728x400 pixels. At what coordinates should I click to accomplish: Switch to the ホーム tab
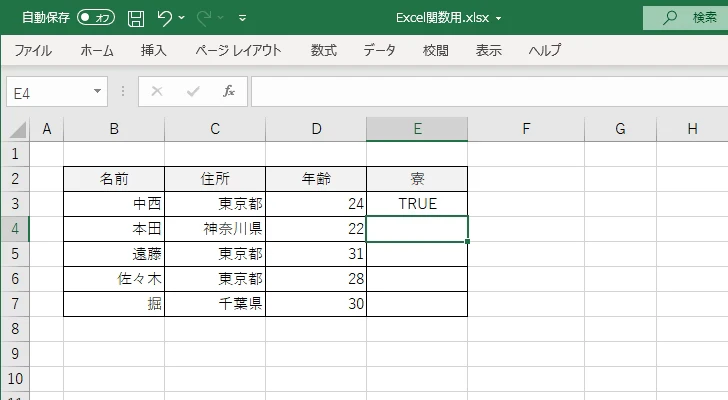[97, 50]
